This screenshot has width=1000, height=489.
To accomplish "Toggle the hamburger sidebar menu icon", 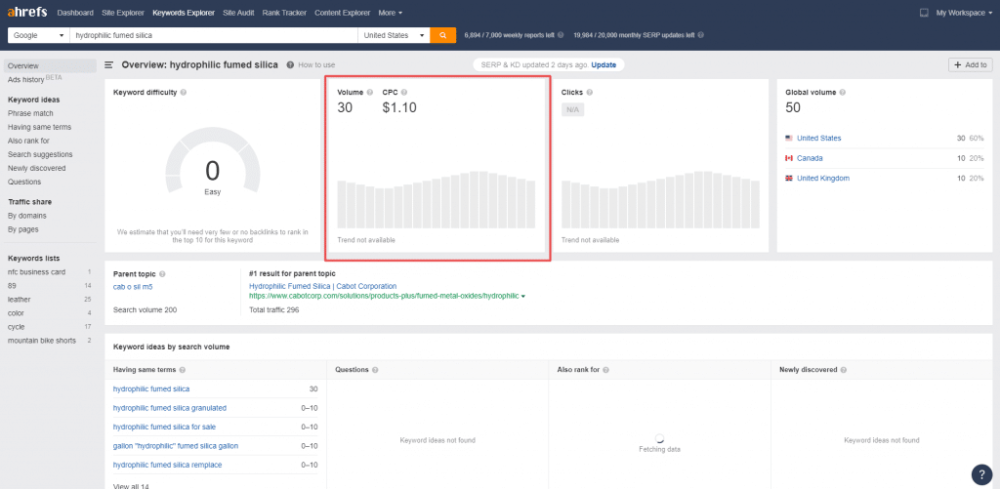I will pyautogui.click(x=109, y=65).
